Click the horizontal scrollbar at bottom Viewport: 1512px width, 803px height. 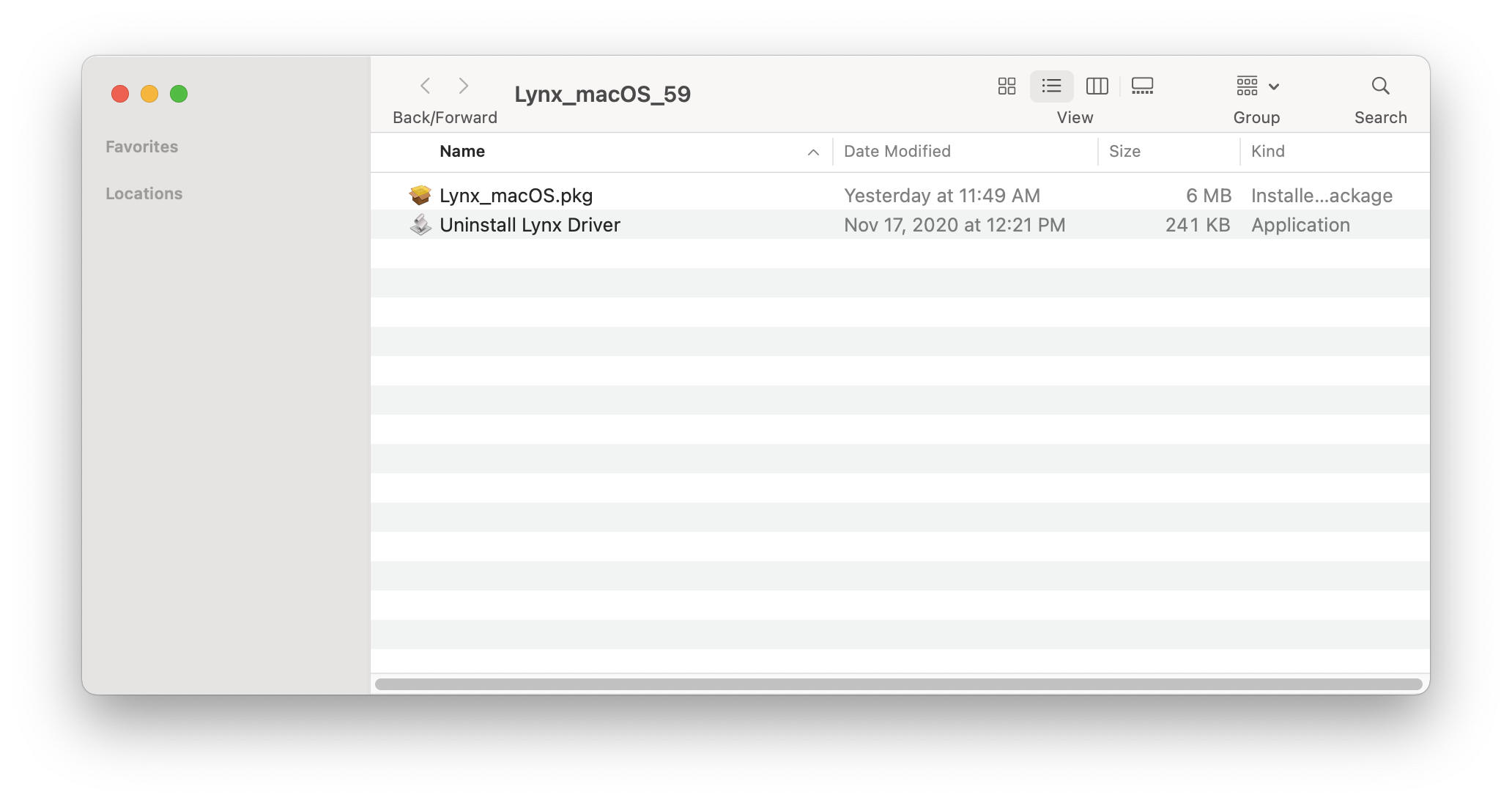point(898,684)
